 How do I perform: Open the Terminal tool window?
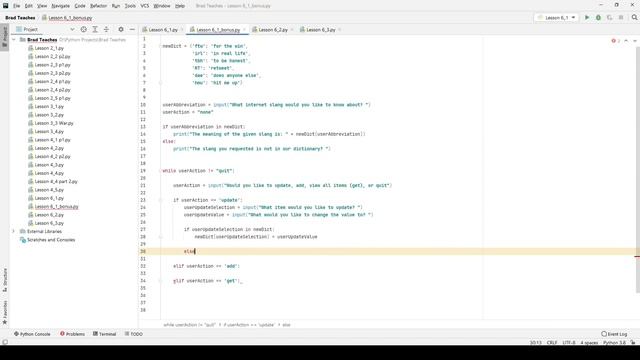click(104, 334)
